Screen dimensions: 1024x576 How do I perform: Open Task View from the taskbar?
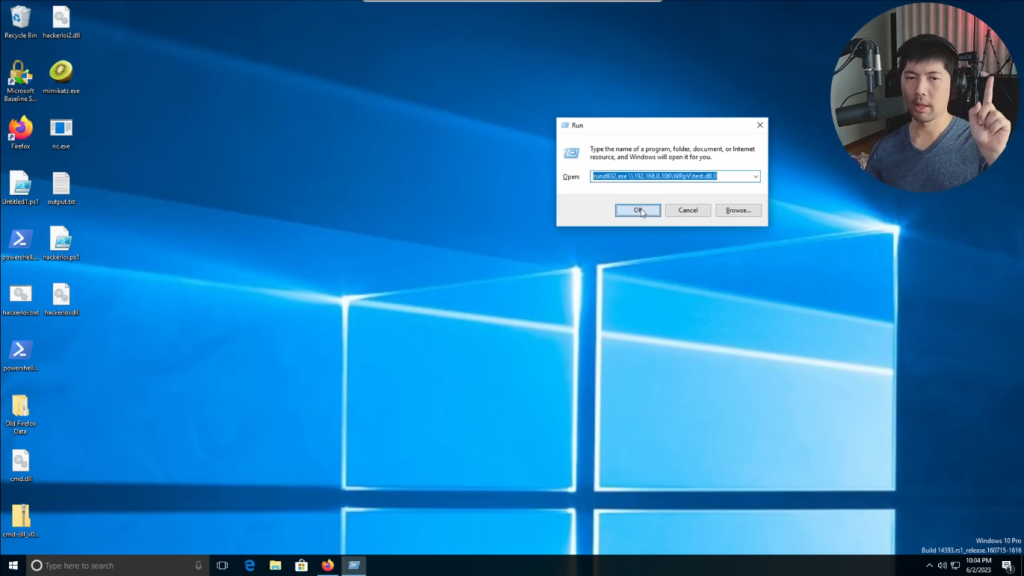click(222, 566)
